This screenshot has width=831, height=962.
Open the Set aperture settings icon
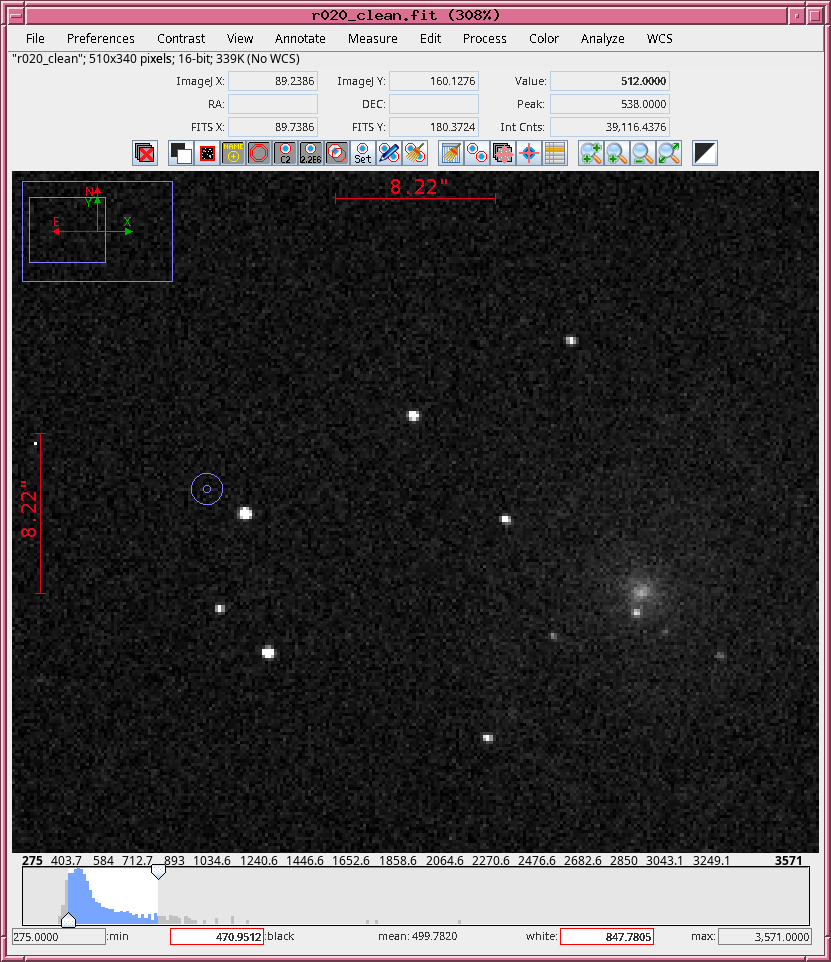tap(362, 153)
